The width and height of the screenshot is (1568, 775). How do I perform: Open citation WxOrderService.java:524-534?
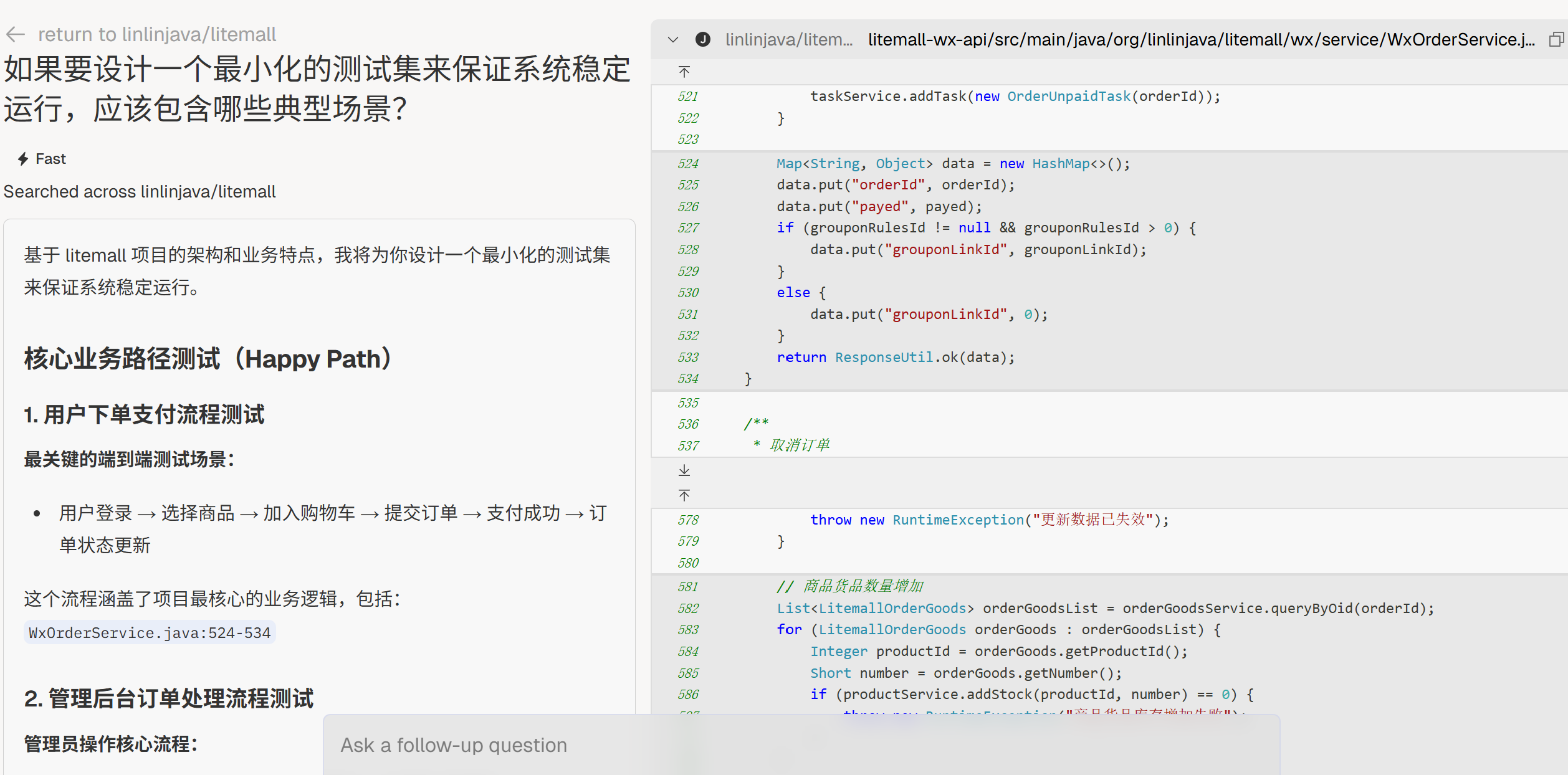pos(150,633)
